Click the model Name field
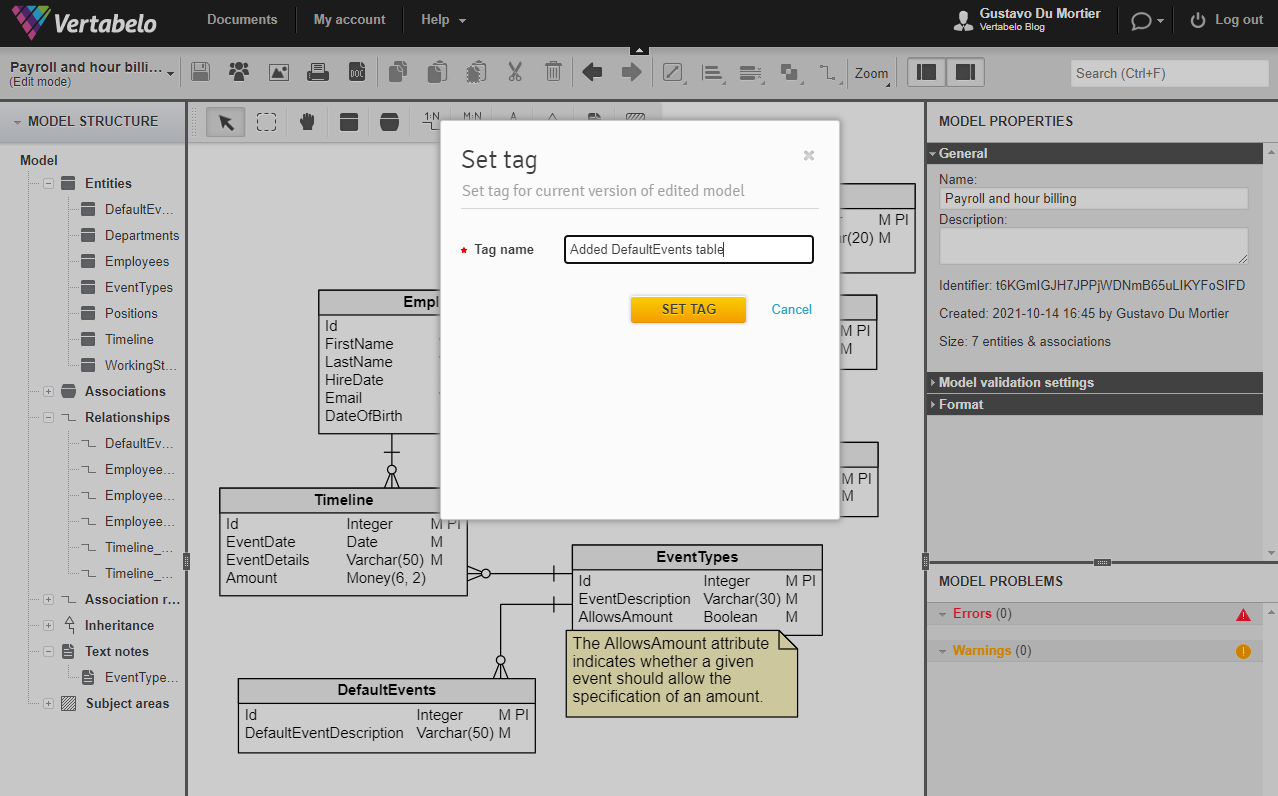The width and height of the screenshot is (1278, 796). [1094, 198]
